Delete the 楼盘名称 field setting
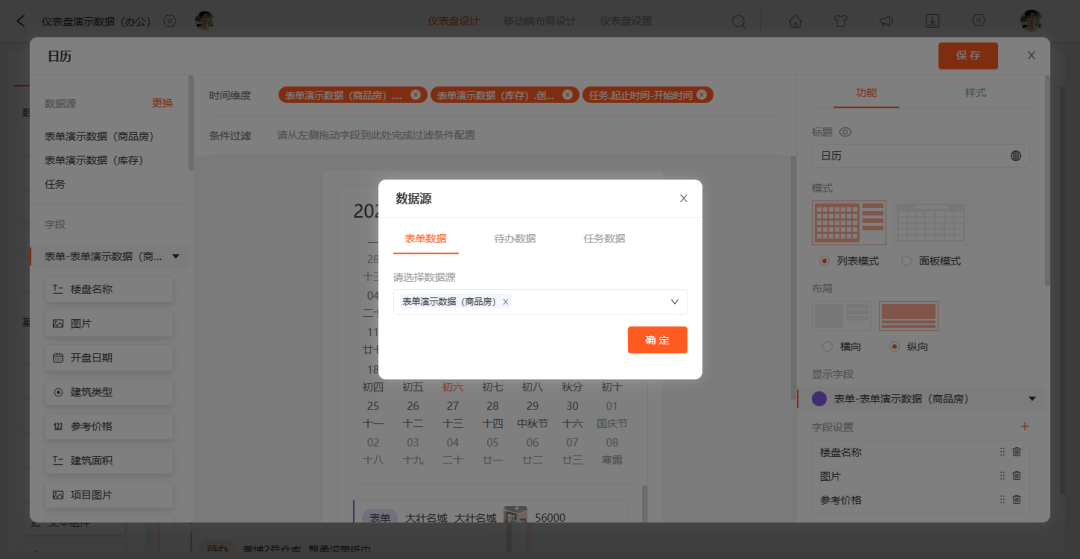The height and width of the screenshot is (559, 1080). click(1017, 452)
